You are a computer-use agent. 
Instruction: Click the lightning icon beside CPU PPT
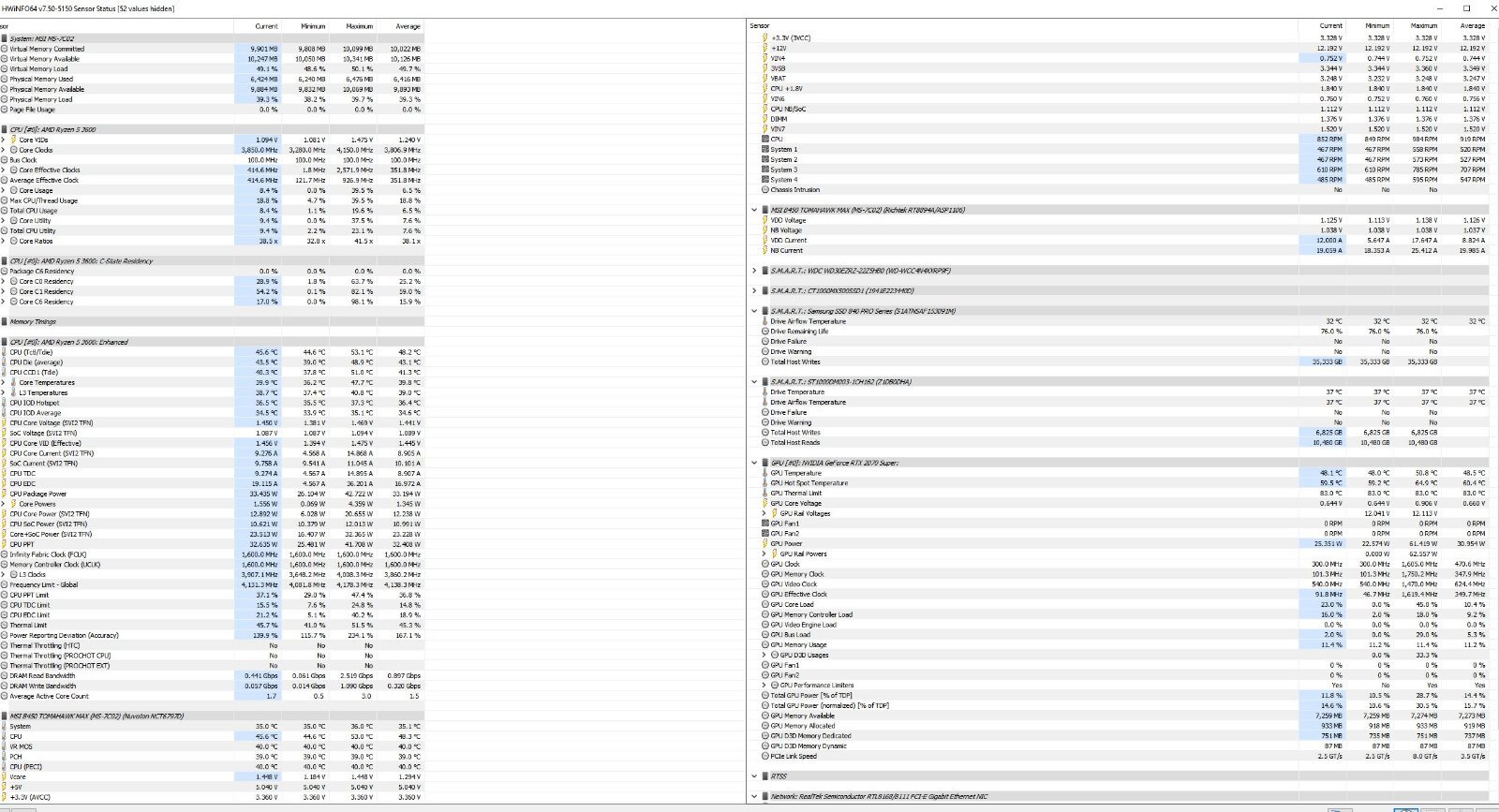pyautogui.click(x=5, y=544)
